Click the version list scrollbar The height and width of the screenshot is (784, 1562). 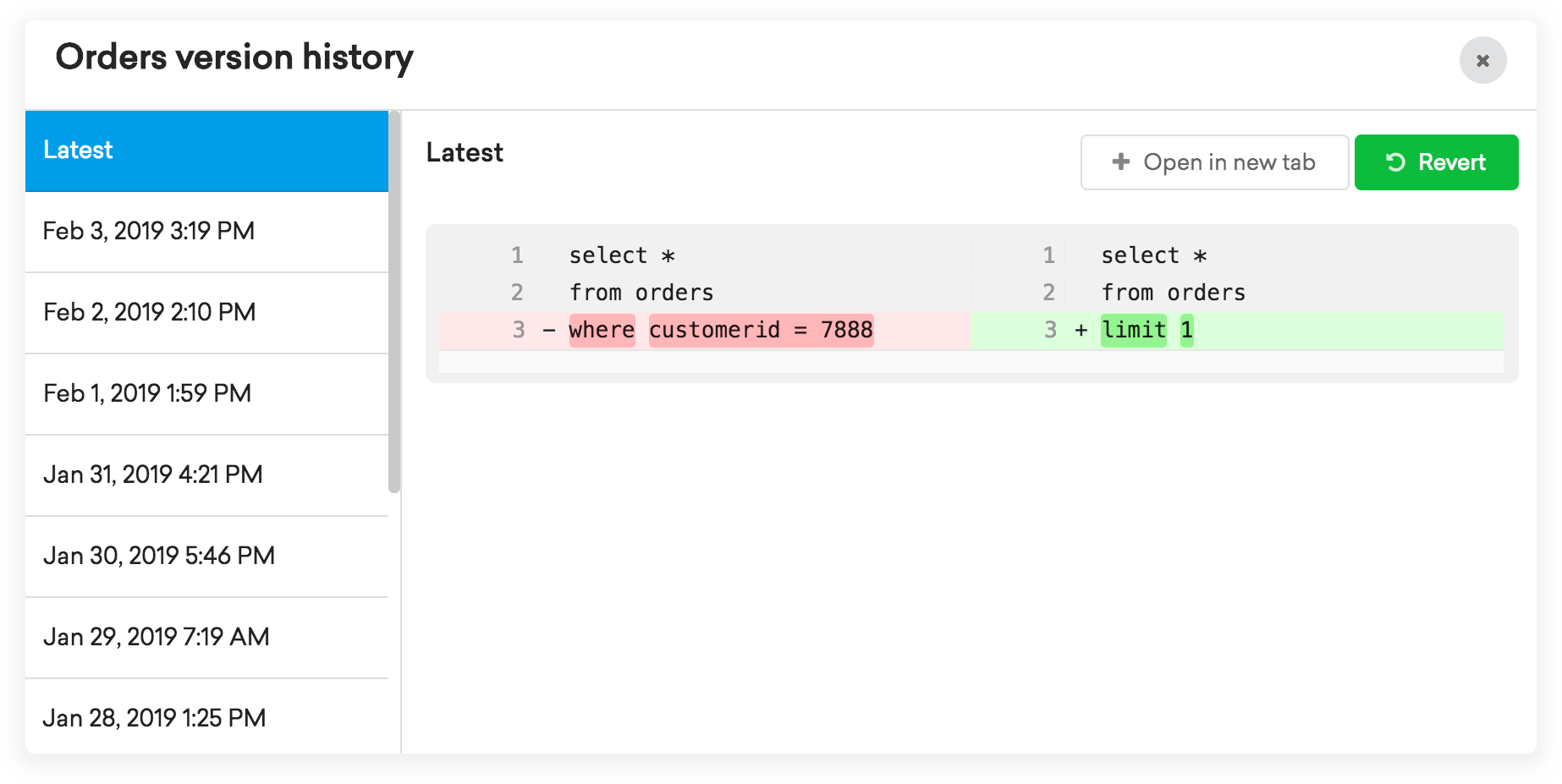pos(394,301)
